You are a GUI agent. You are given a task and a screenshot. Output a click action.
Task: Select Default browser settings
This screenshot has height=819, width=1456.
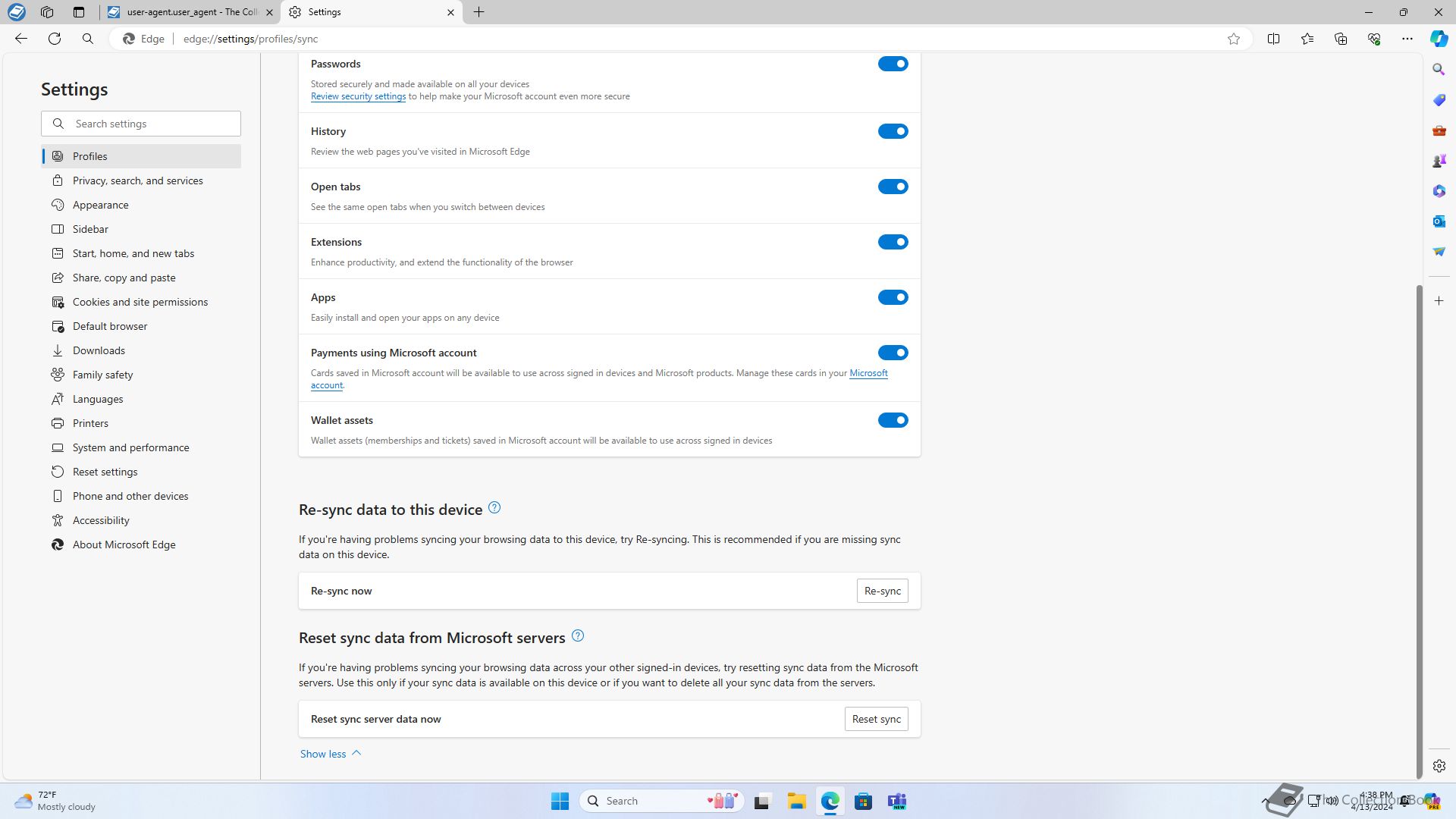[141, 327]
